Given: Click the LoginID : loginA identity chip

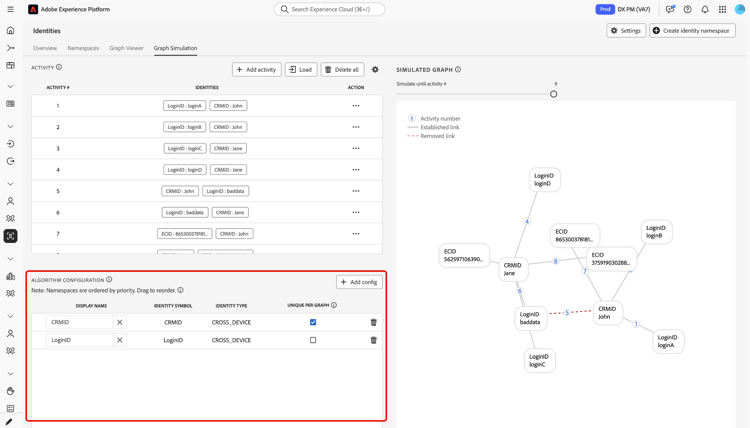Looking at the screenshot, I should [x=185, y=106].
